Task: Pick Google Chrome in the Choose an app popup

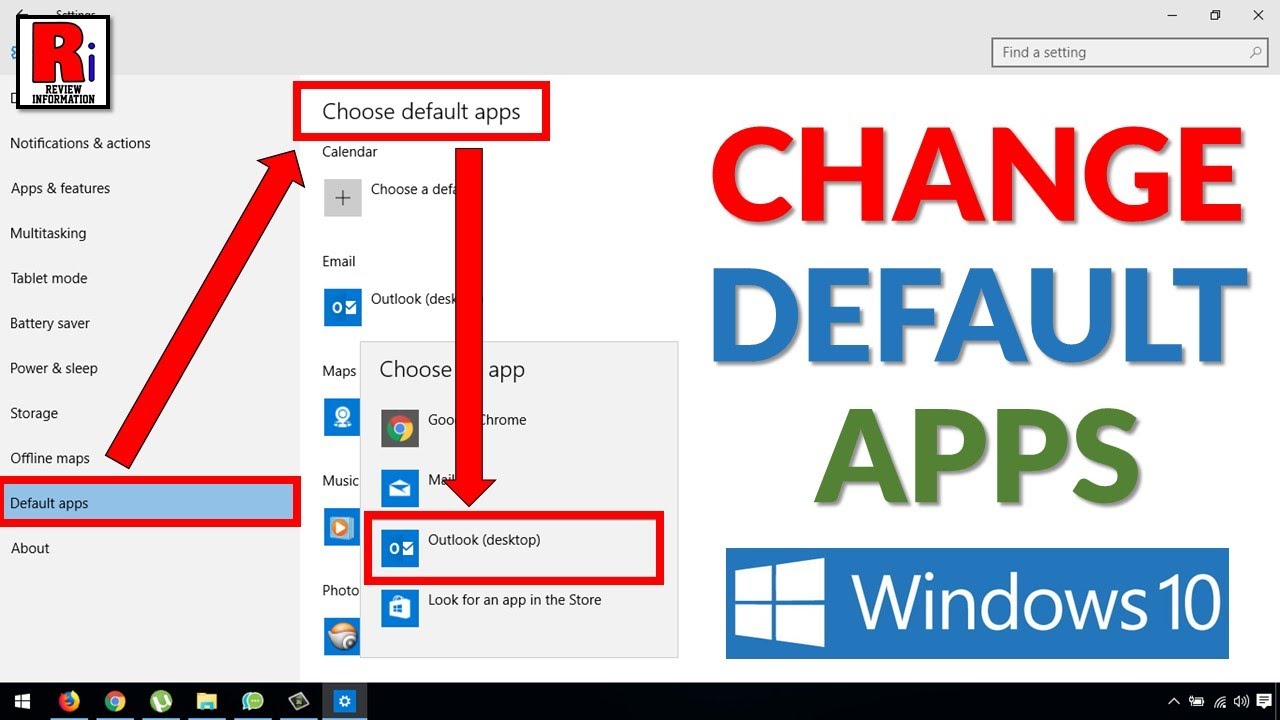Action: 518,428
